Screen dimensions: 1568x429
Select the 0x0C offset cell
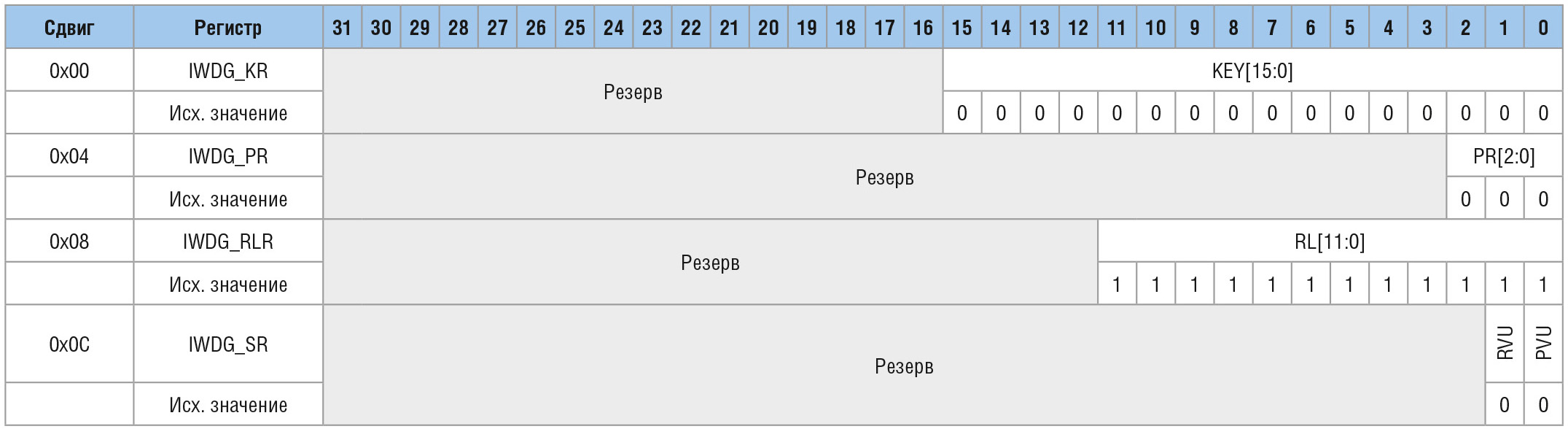coord(69,344)
